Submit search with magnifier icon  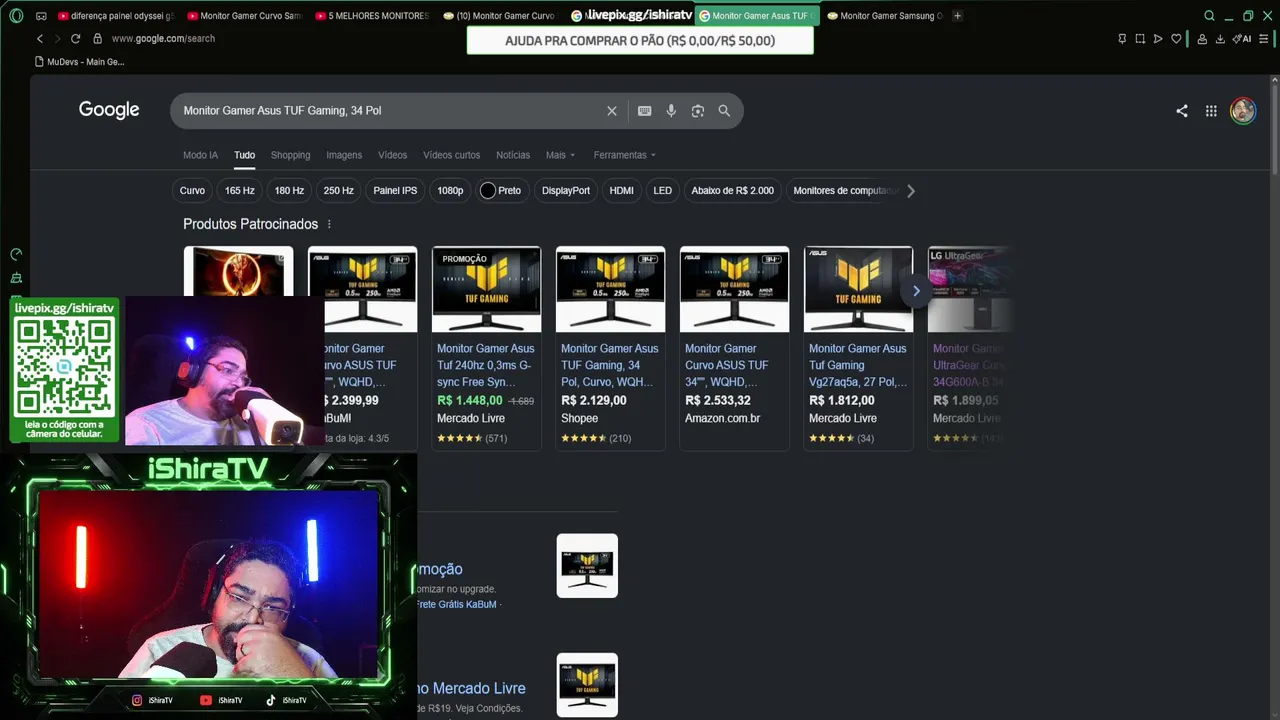tap(724, 111)
